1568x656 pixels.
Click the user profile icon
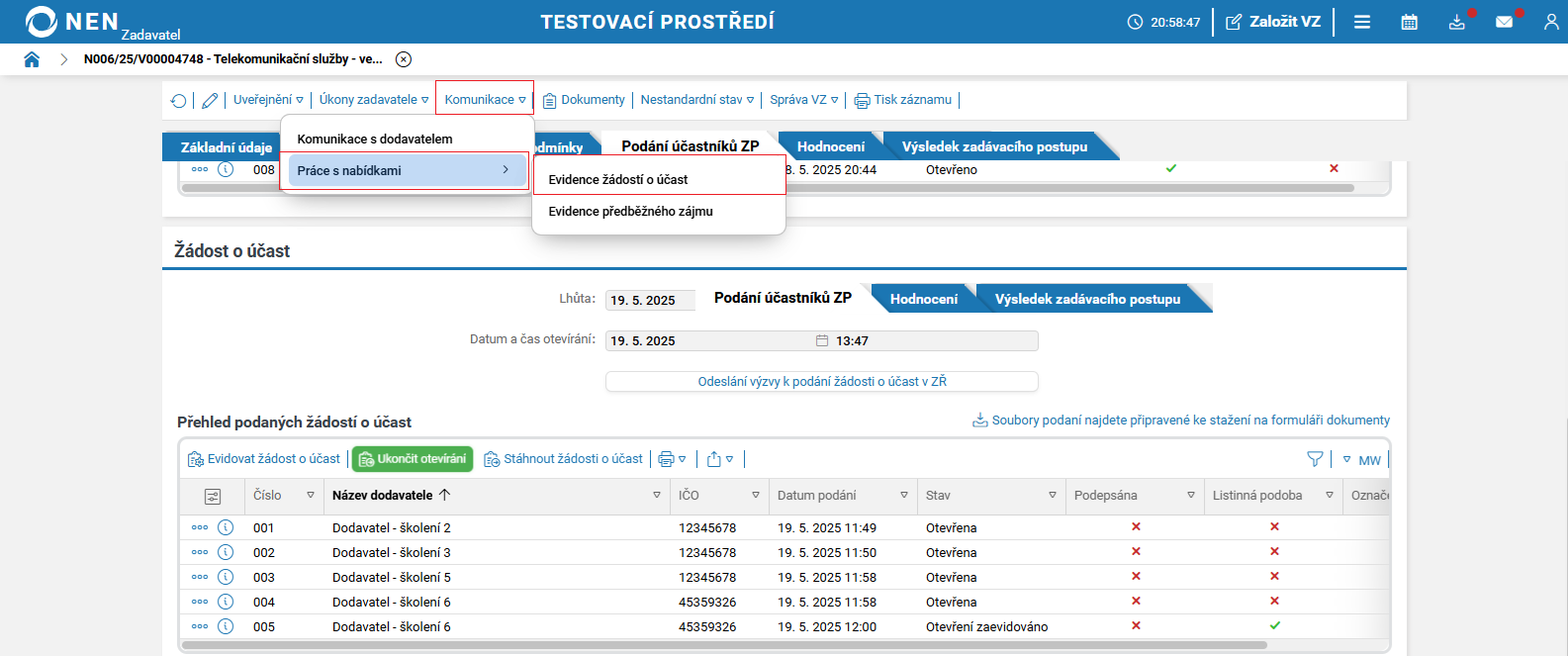(1550, 22)
